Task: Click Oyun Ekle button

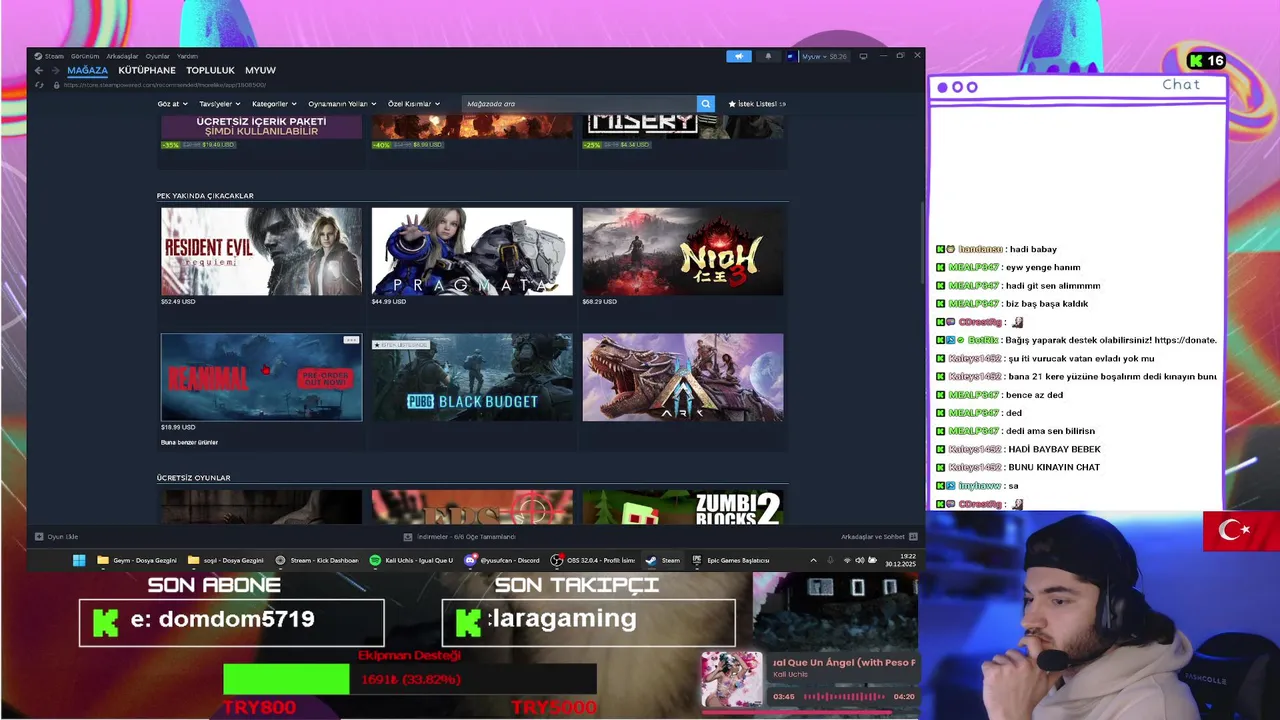Action: [56, 537]
